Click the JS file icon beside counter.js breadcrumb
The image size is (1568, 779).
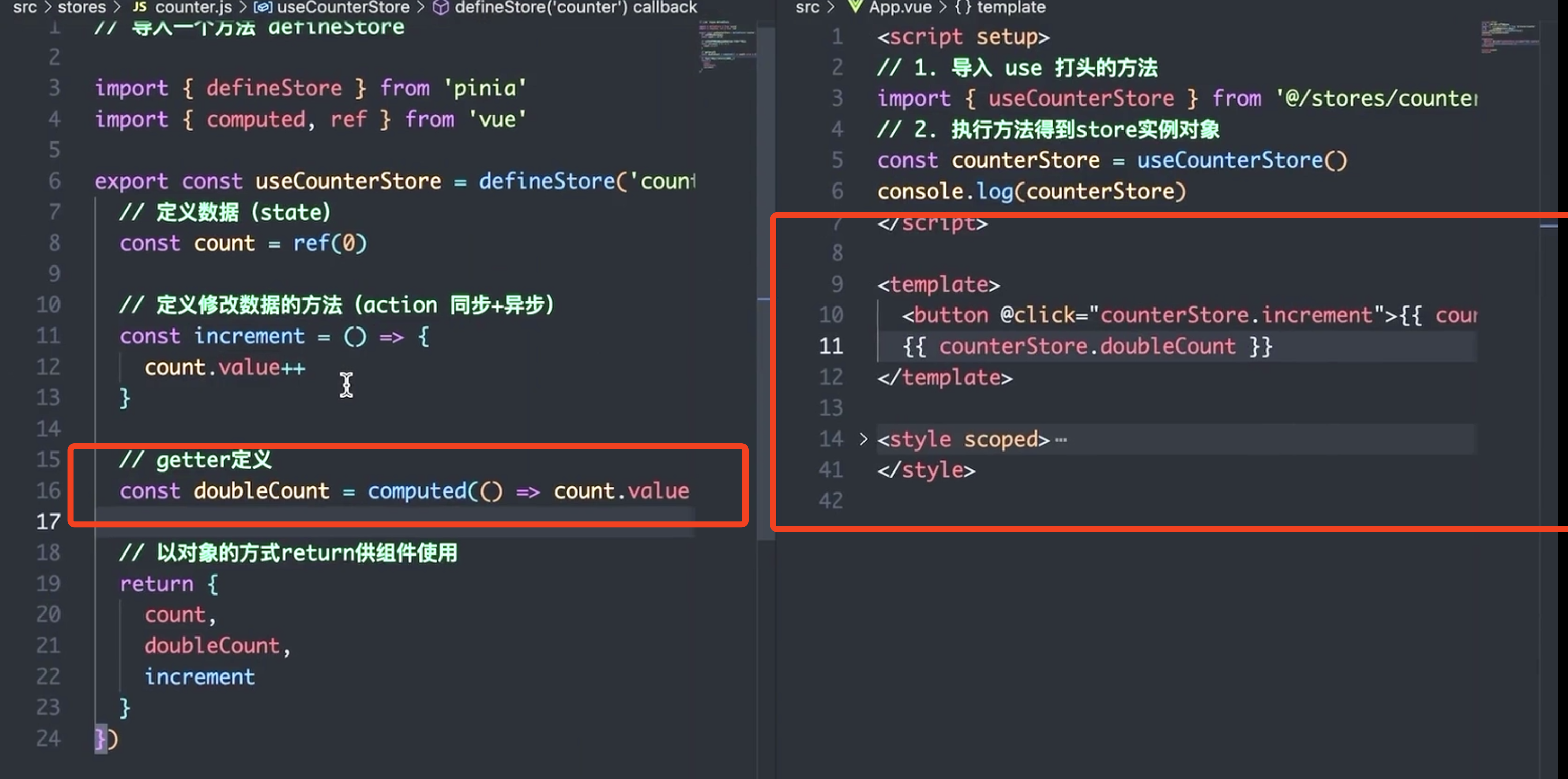tap(139, 7)
